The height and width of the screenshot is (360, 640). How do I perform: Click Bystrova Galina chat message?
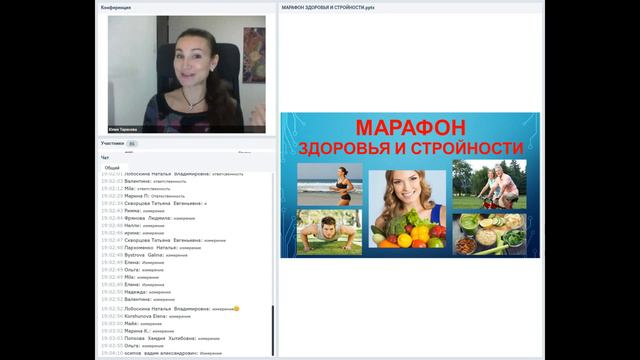click(144, 255)
